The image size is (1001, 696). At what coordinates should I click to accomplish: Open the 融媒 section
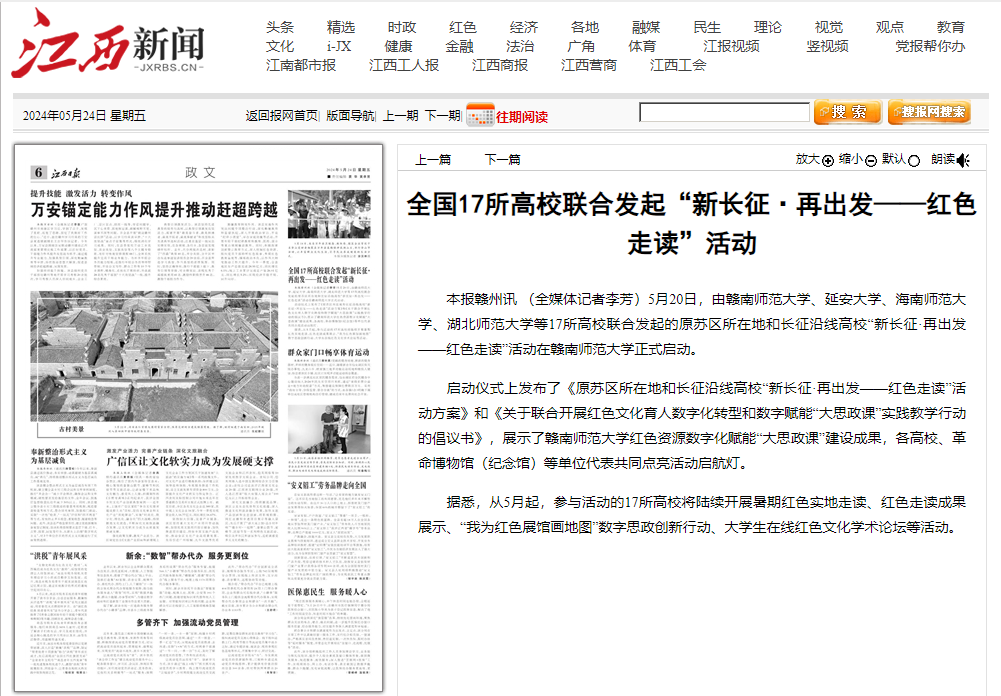646,27
